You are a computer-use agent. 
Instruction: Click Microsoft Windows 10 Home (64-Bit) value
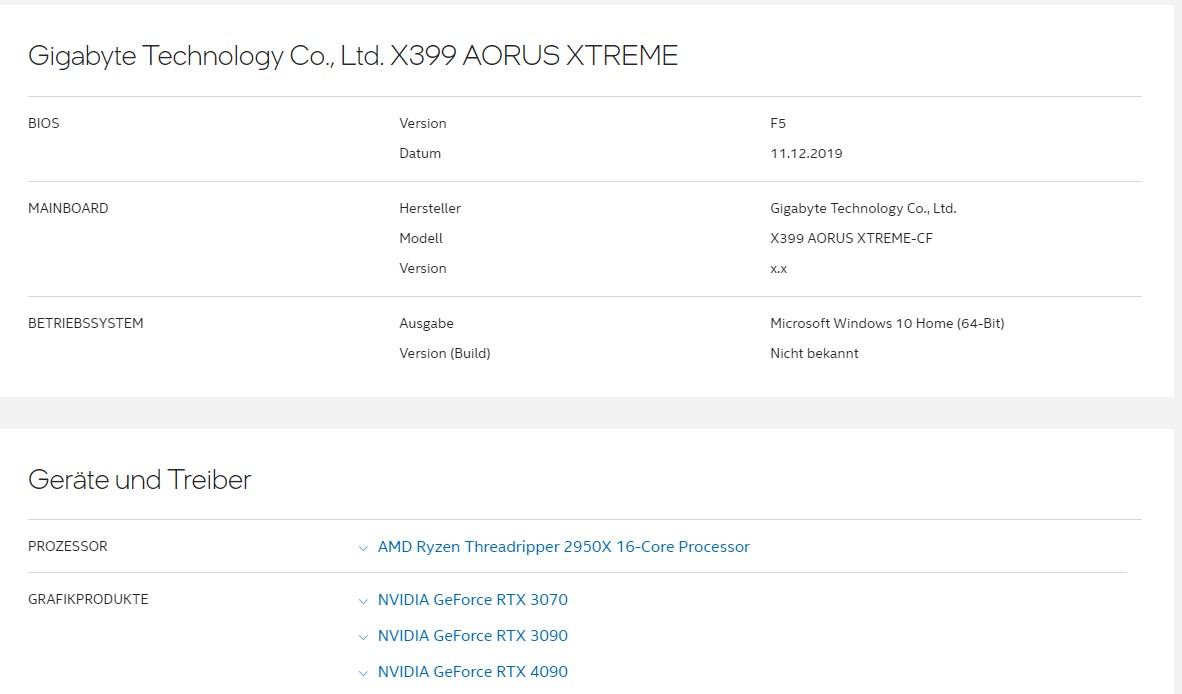click(887, 324)
